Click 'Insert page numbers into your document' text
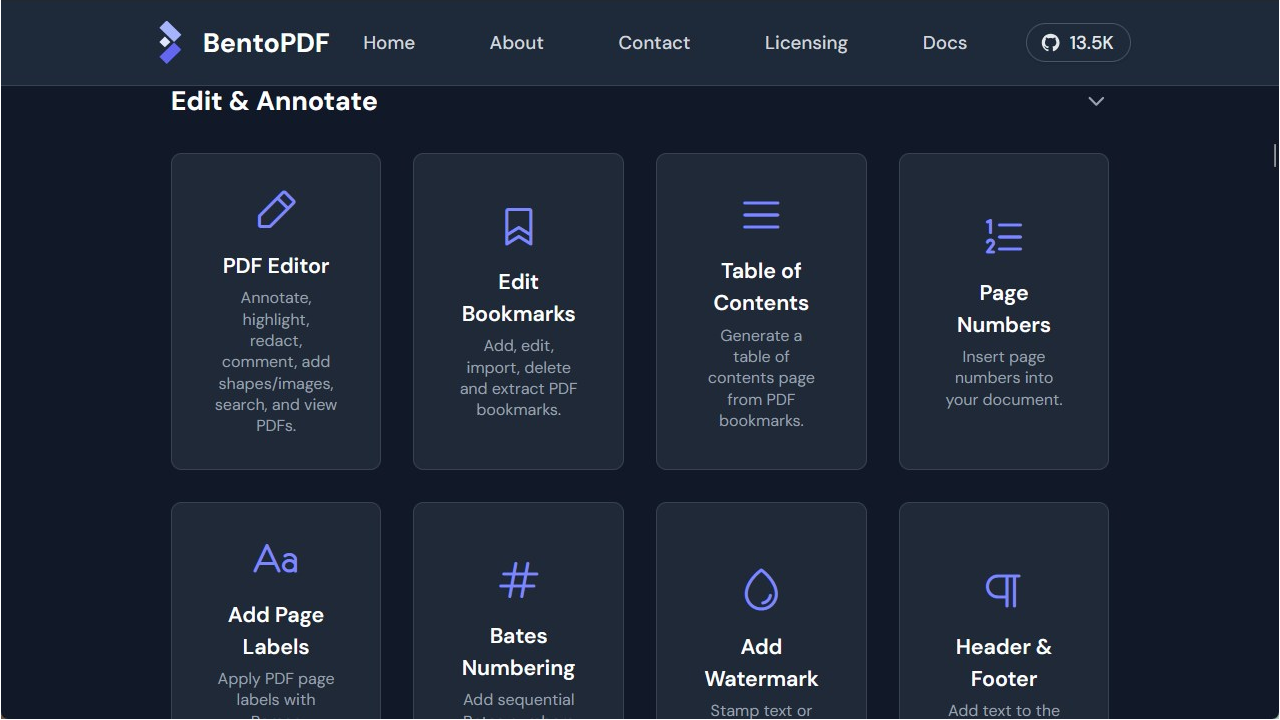 click(1003, 378)
